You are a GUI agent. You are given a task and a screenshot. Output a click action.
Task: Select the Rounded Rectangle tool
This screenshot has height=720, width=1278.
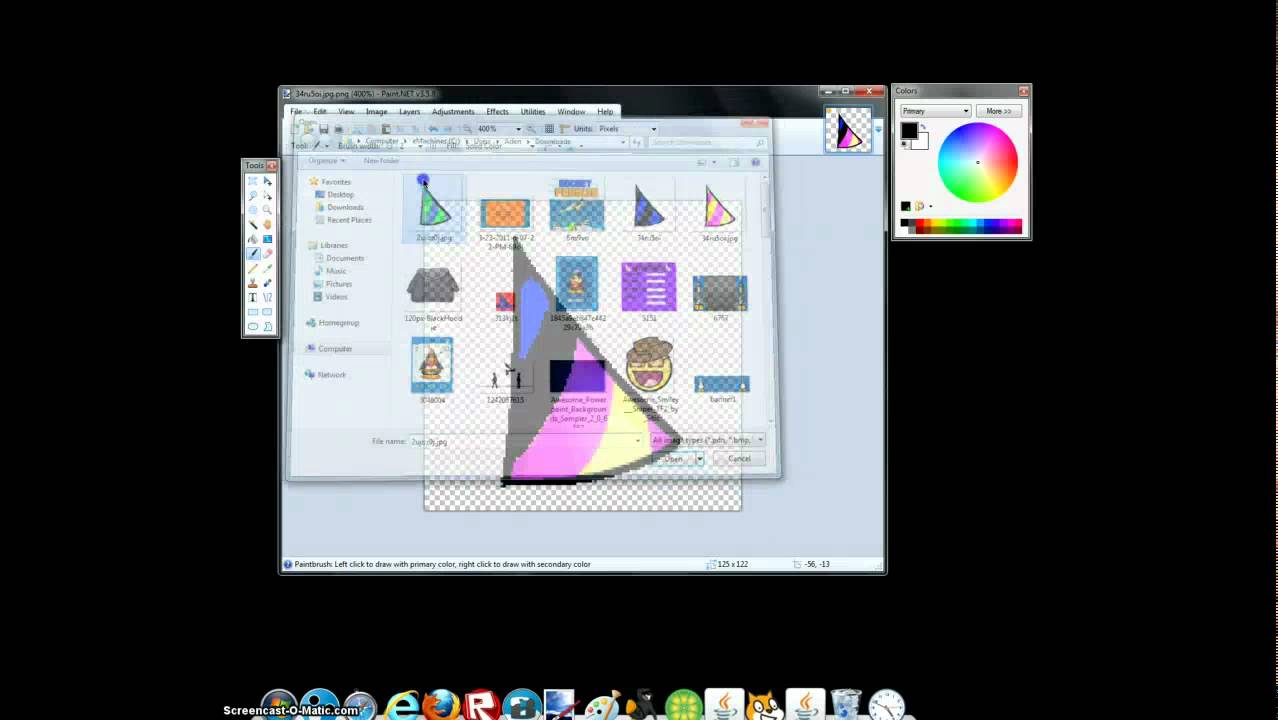pyautogui.click(x=267, y=312)
